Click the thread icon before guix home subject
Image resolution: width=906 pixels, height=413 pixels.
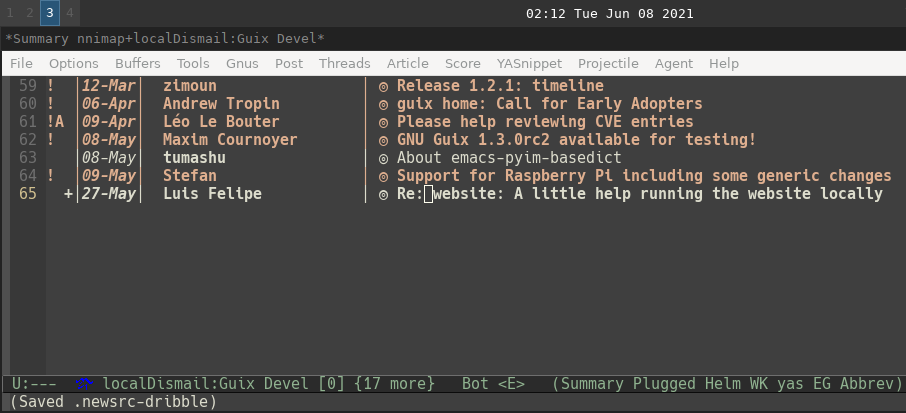(383, 105)
